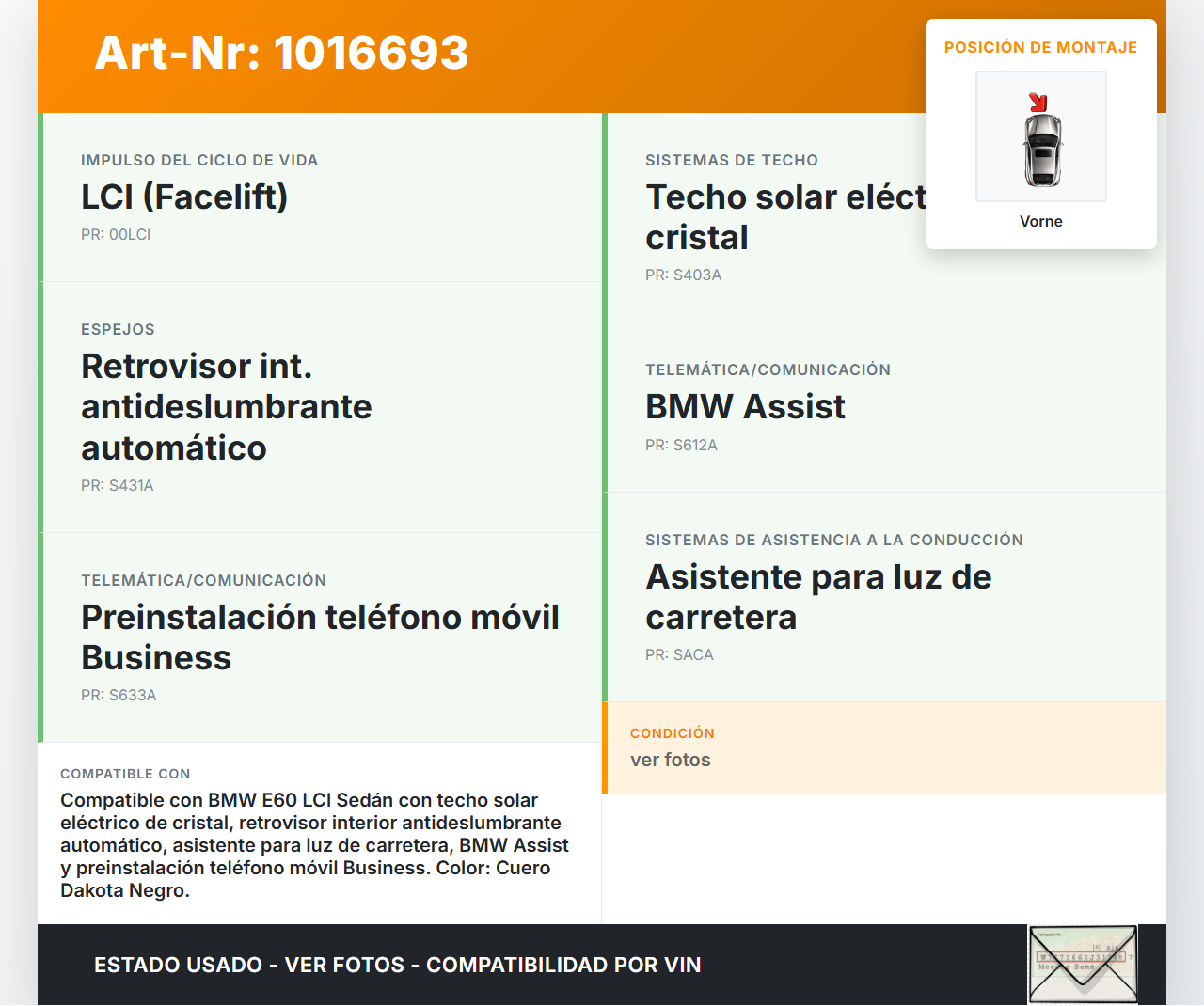Click the PR: S633A code
Image resolution: width=1204 pixels, height=1006 pixels.
pos(119,695)
